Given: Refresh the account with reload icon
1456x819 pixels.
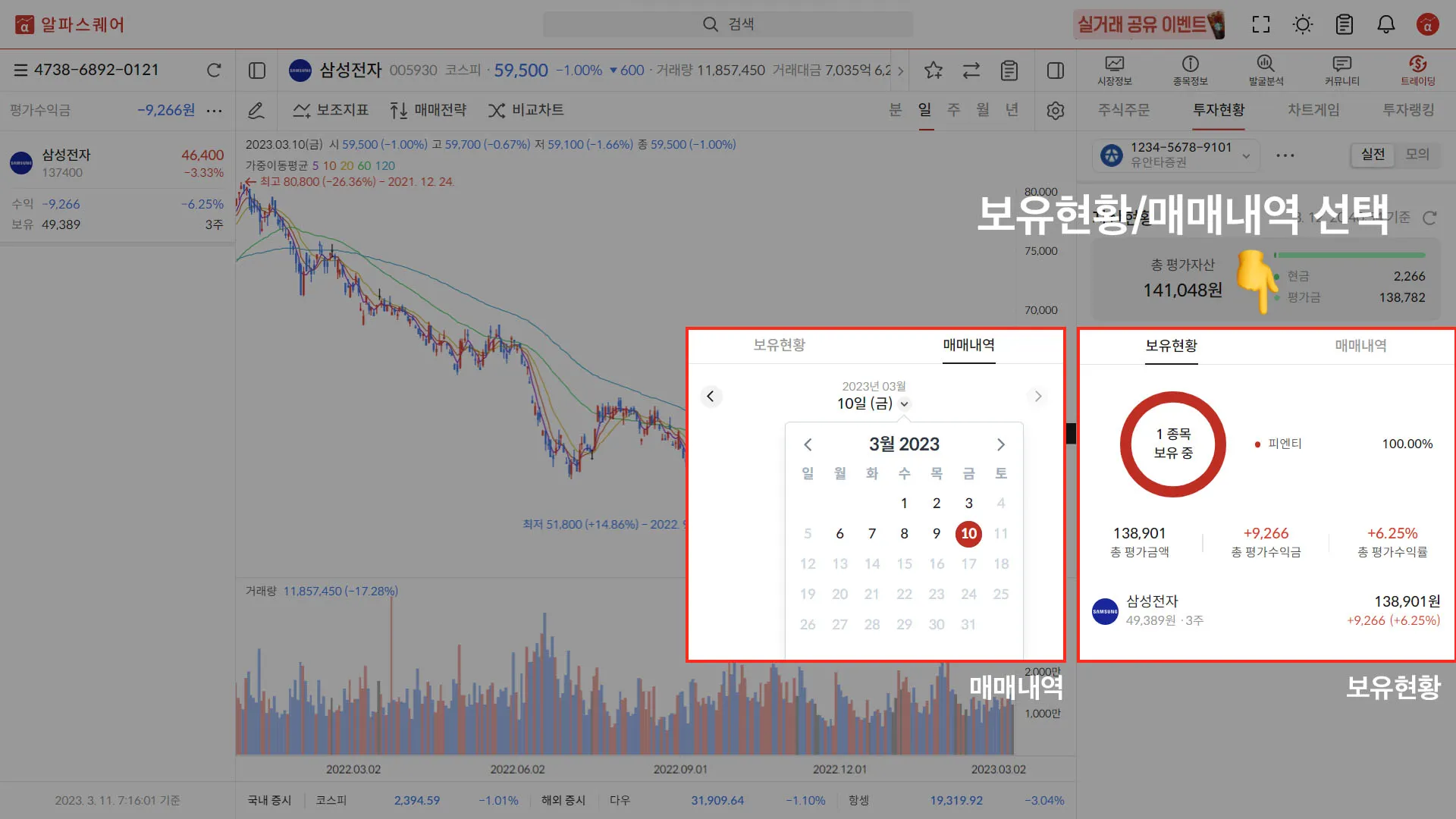Looking at the screenshot, I should click(214, 71).
